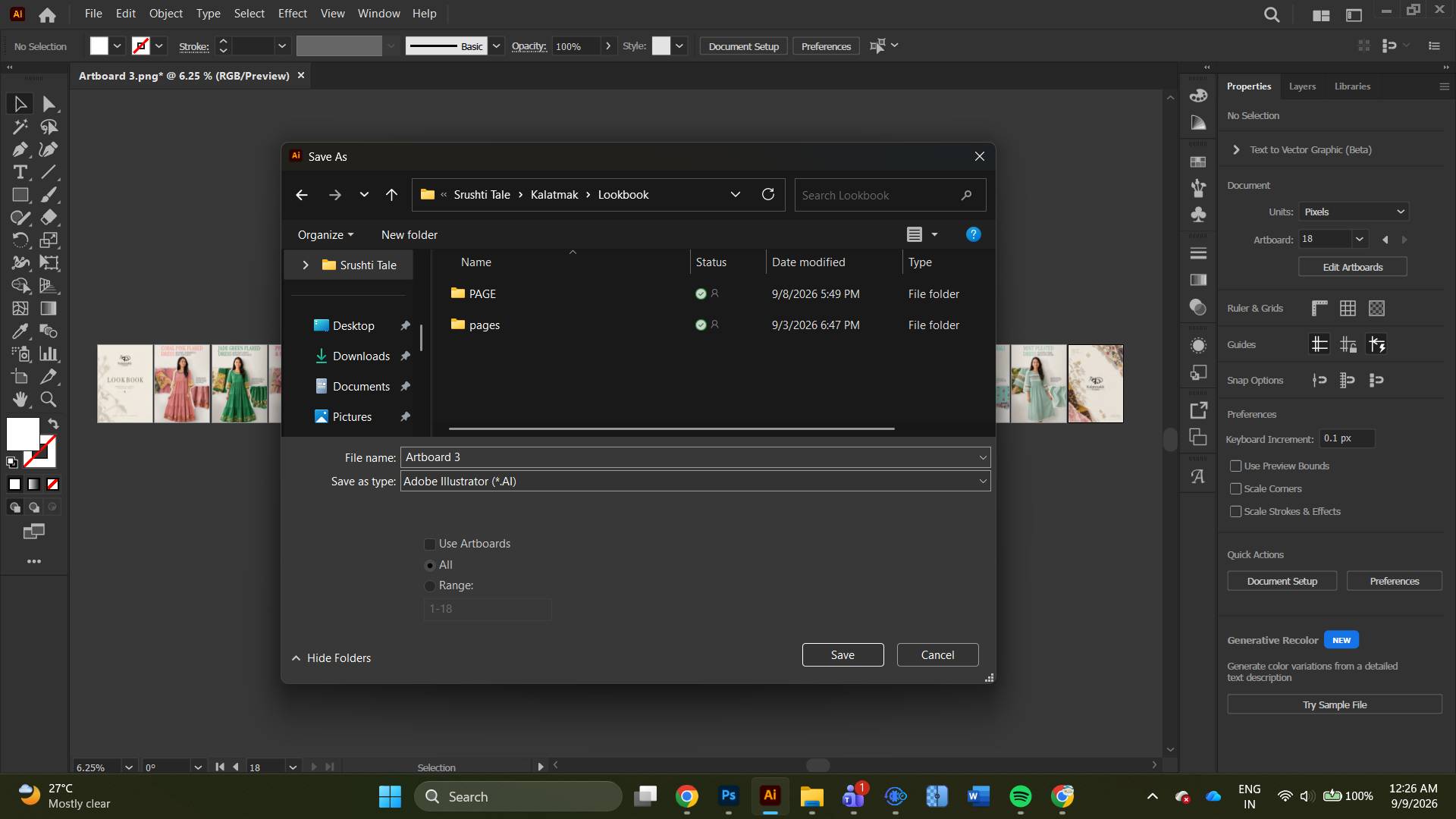
Task: Activate the Hand tool
Action: coord(20,399)
